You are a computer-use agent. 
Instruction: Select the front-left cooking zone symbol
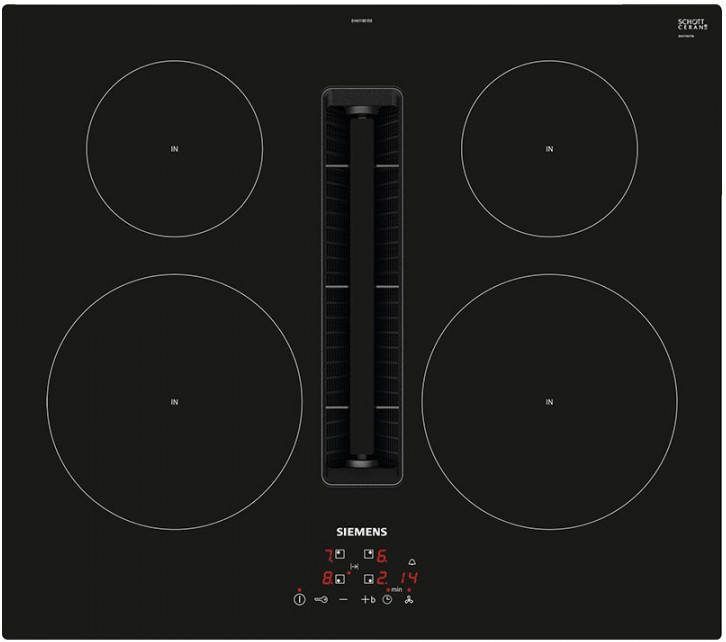pos(340,579)
